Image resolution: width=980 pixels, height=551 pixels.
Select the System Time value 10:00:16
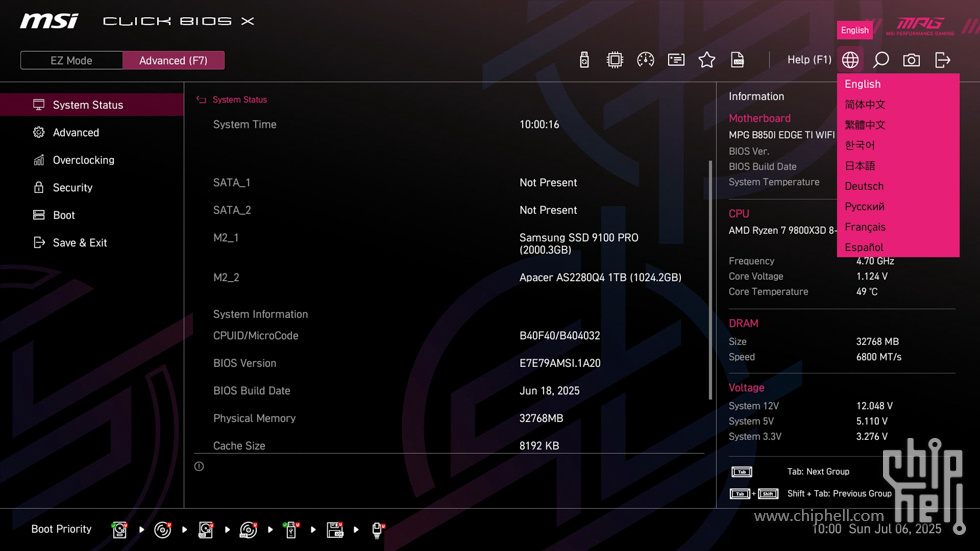point(539,124)
